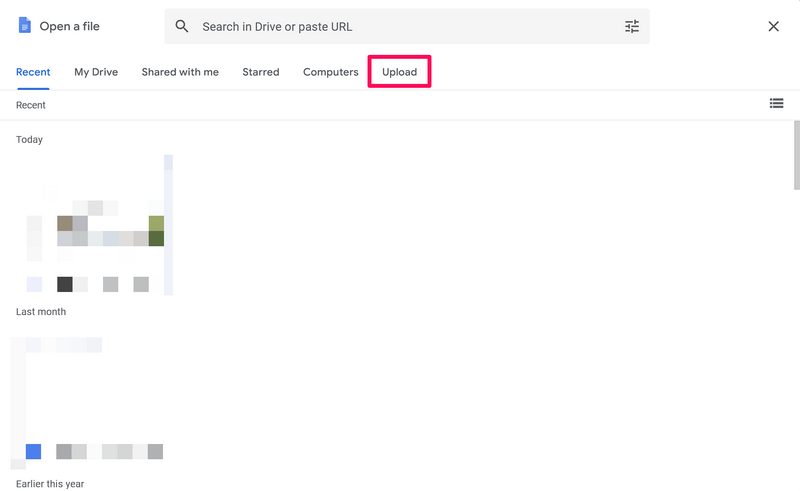
Task: Select the Recent tab
Action: 33,72
